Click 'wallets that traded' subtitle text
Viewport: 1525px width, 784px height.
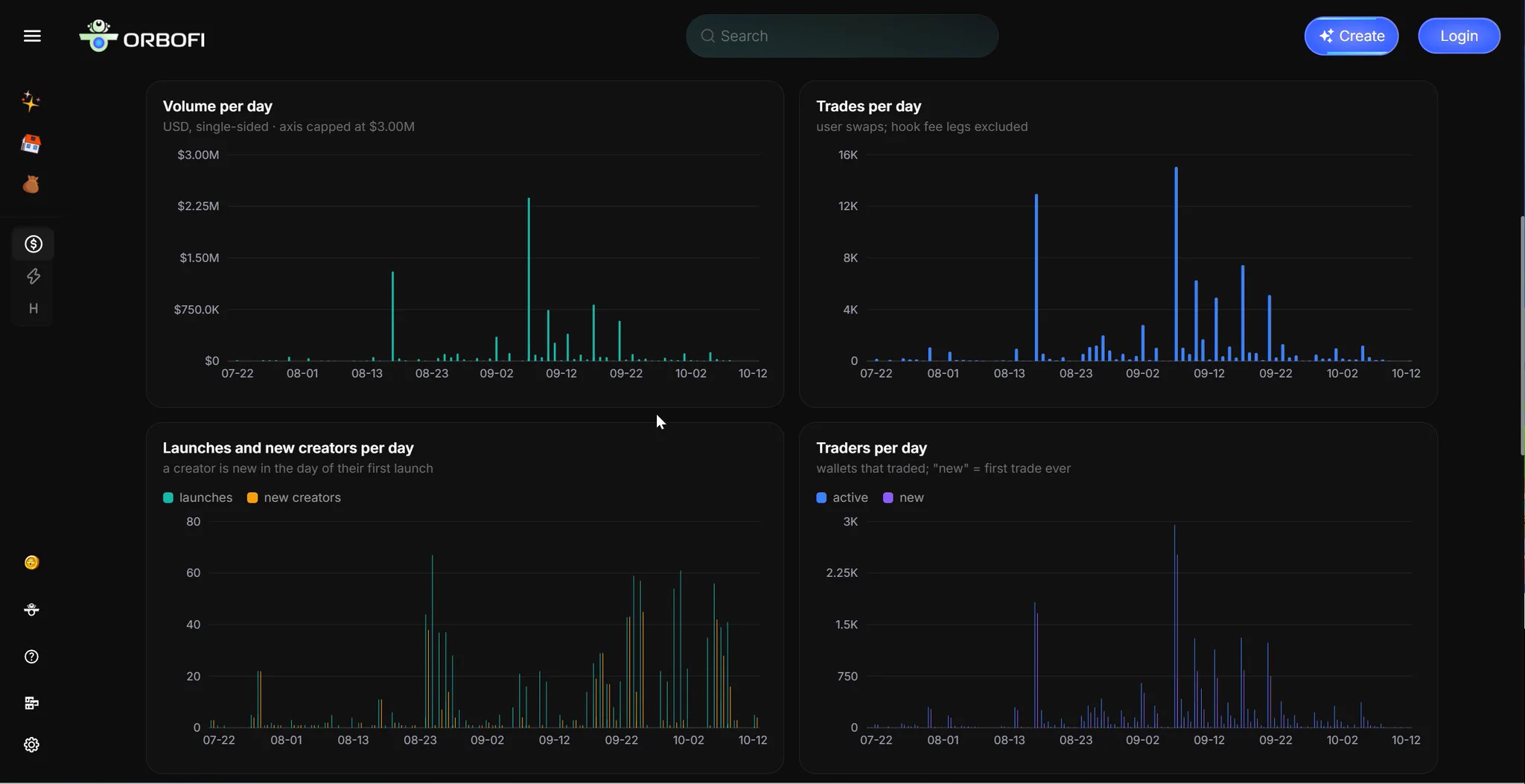pos(943,468)
